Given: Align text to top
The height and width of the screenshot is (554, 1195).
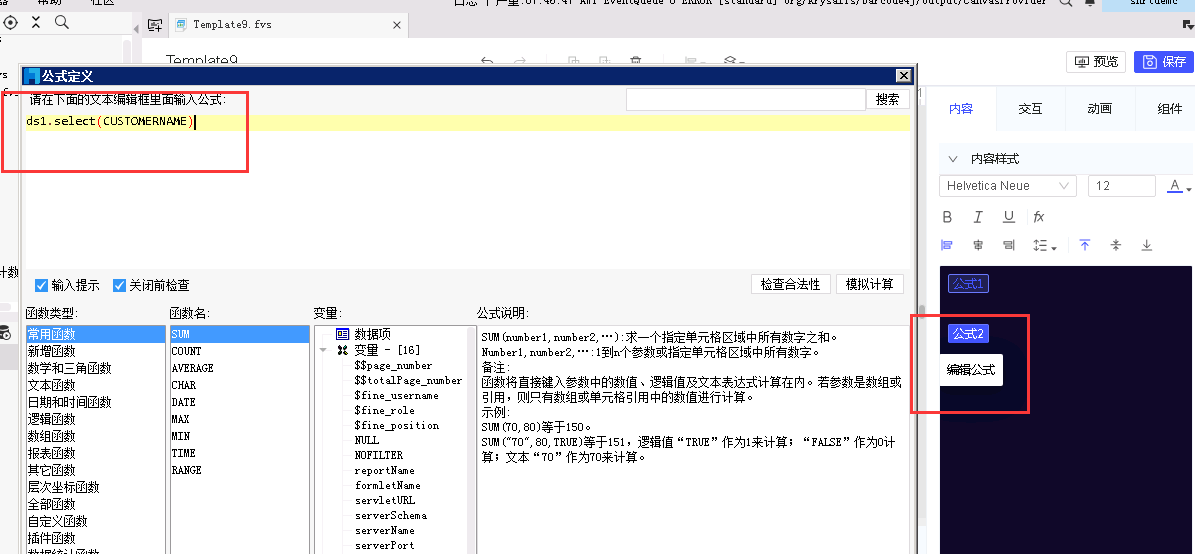Looking at the screenshot, I should click(x=1084, y=245).
